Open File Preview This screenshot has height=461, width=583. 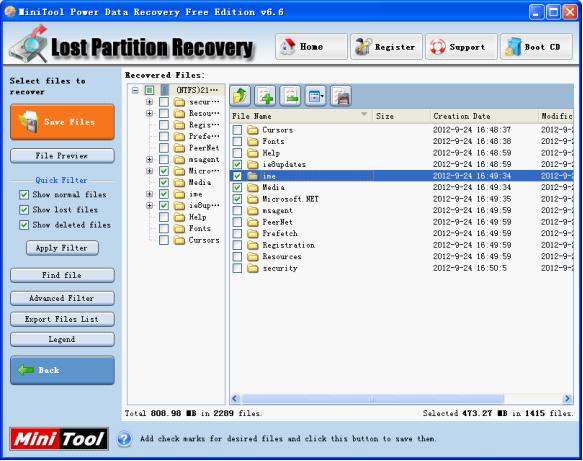[62, 156]
